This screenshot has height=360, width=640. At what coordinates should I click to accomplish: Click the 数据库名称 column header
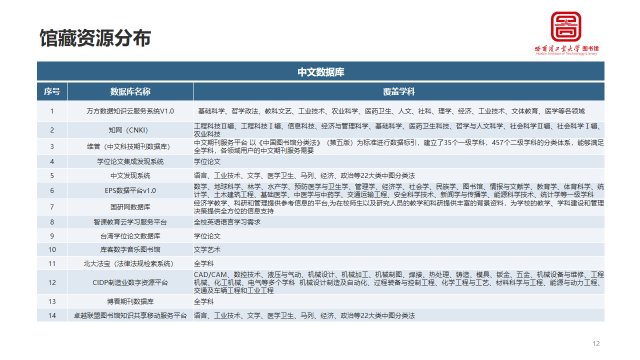coord(130,91)
